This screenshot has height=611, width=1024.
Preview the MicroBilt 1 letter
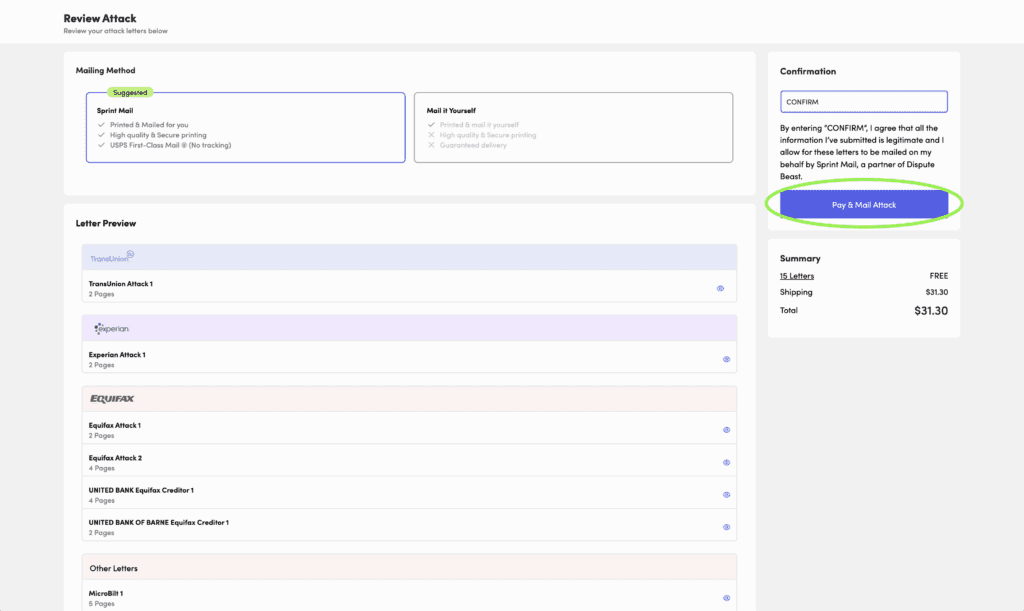point(726,598)
